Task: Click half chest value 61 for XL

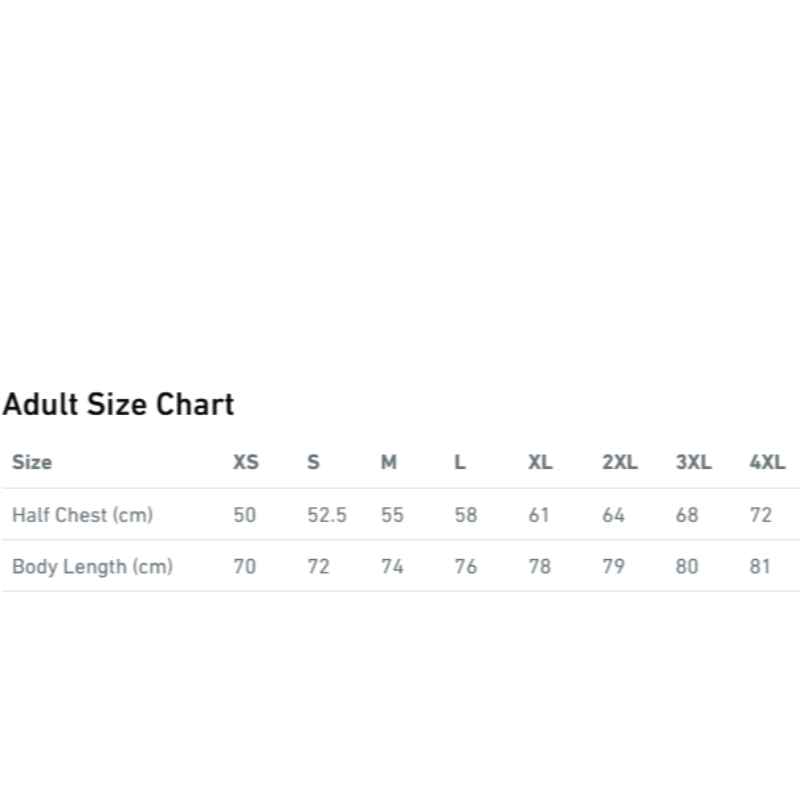Action: (x=540, y=515)
